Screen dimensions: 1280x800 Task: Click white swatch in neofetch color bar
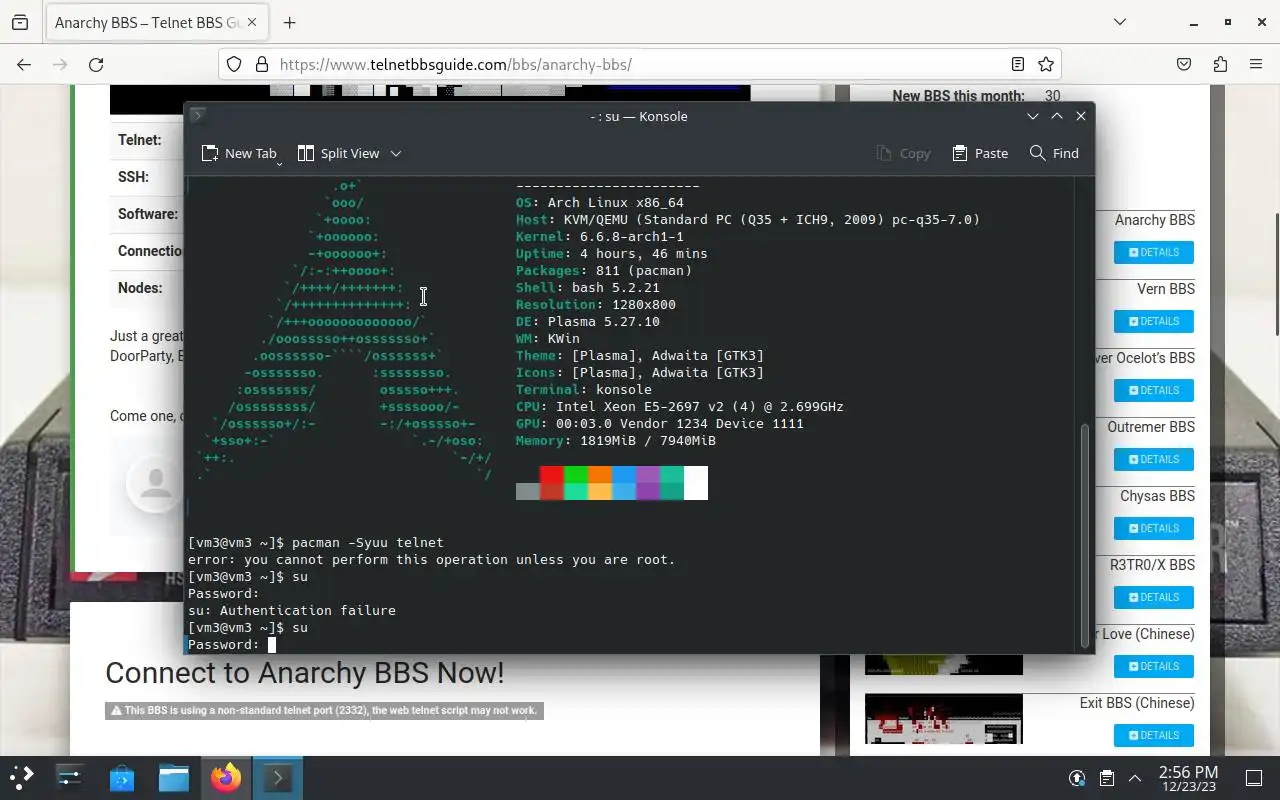696,483
